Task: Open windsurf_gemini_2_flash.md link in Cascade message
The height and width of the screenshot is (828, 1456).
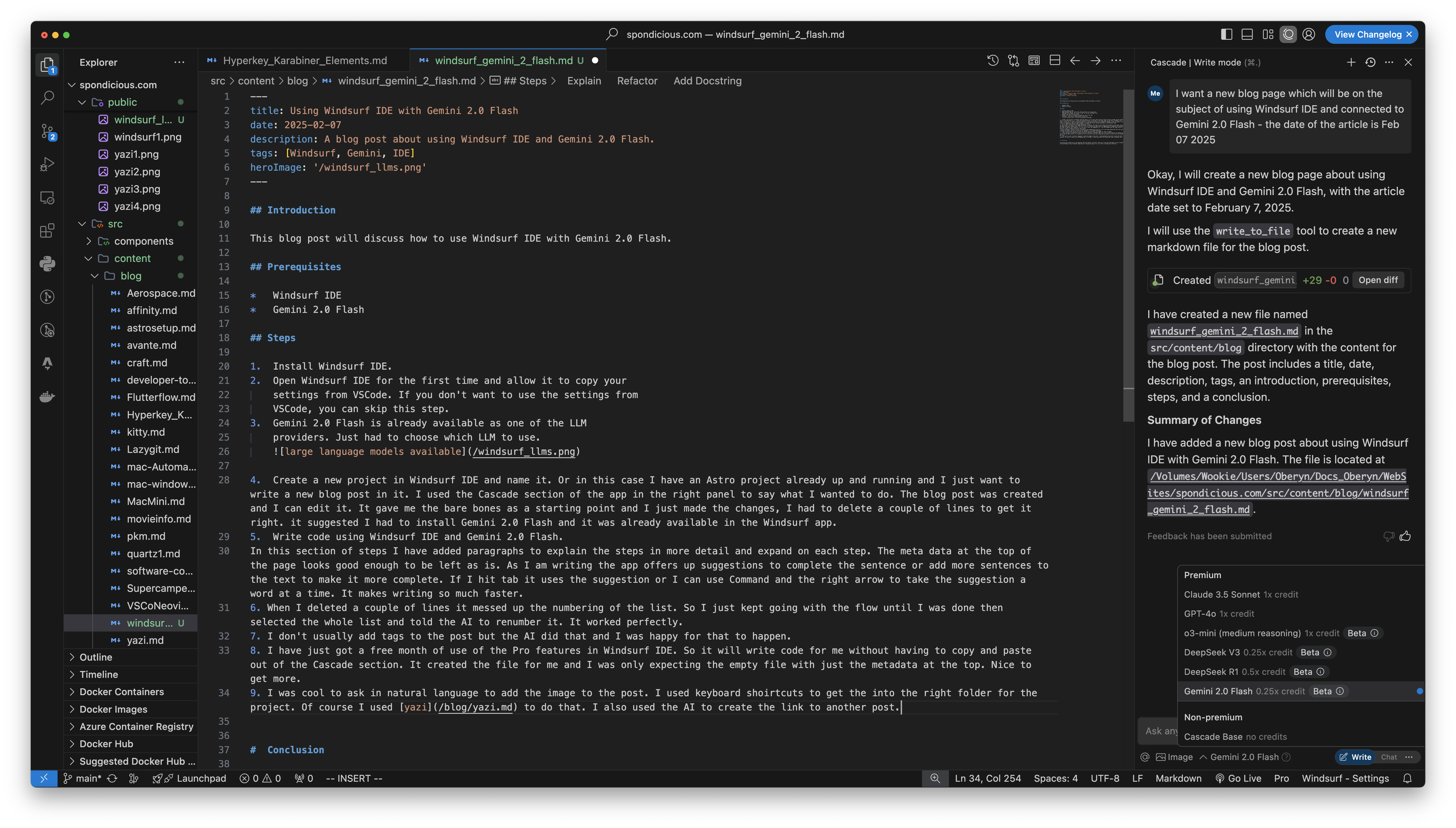Action: coord(1223,331)
